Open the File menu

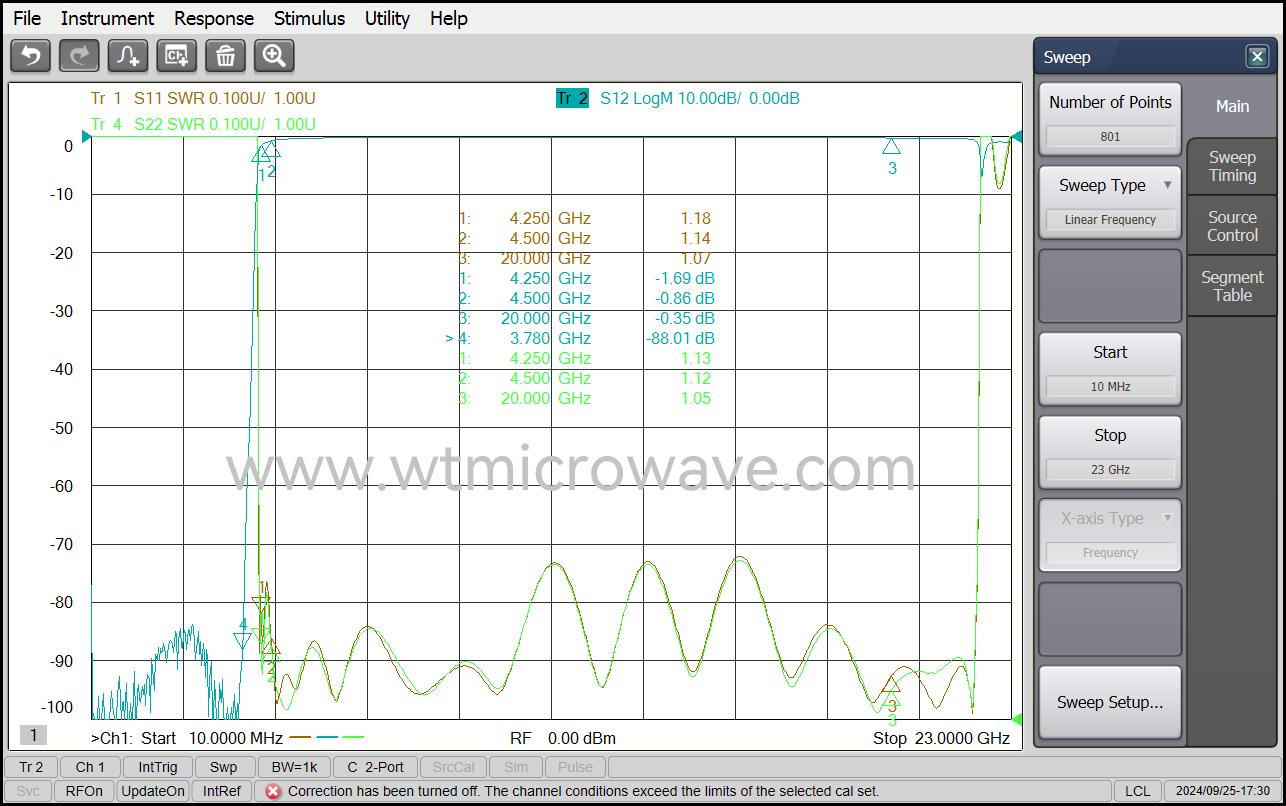(27, 18)
